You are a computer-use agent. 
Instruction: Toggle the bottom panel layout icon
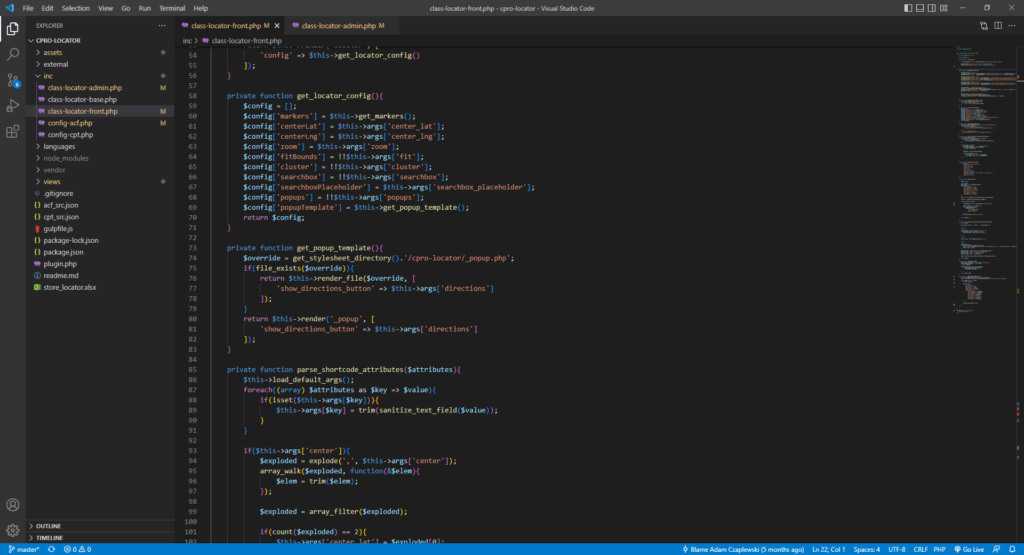[920, 8]
